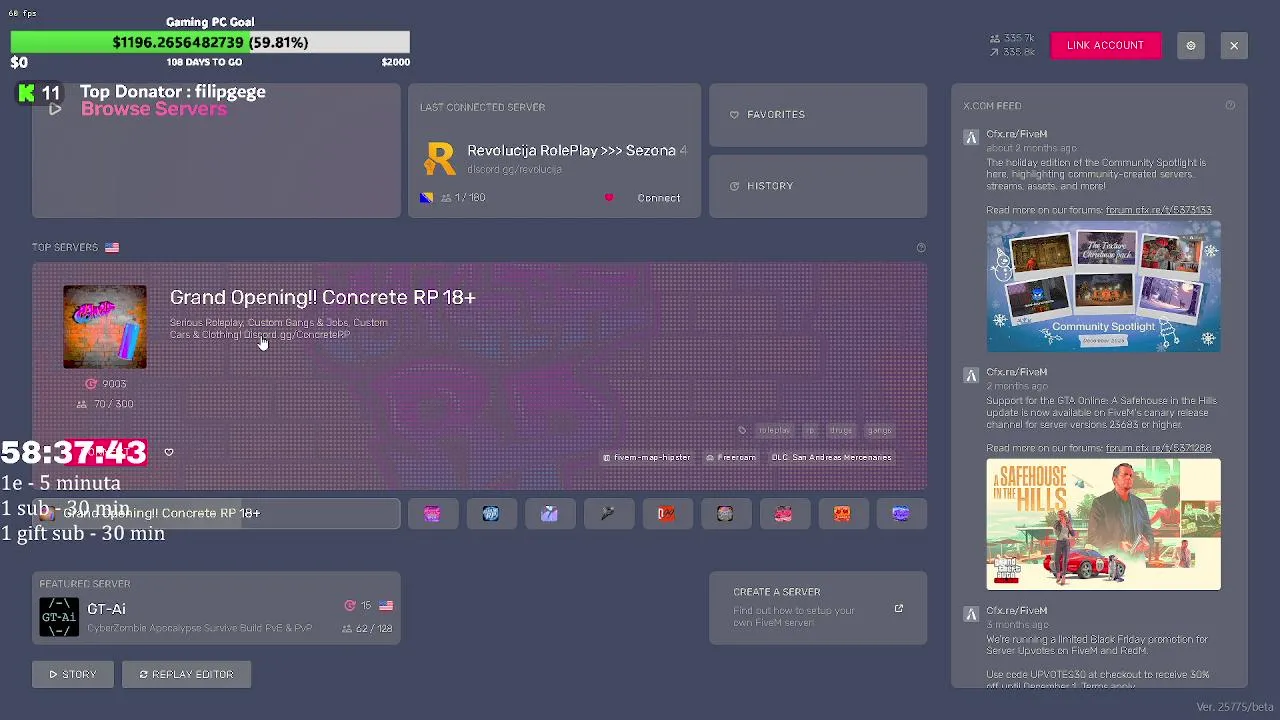Click the Cfx.re avatar on Safehouse post

point(970,376)
